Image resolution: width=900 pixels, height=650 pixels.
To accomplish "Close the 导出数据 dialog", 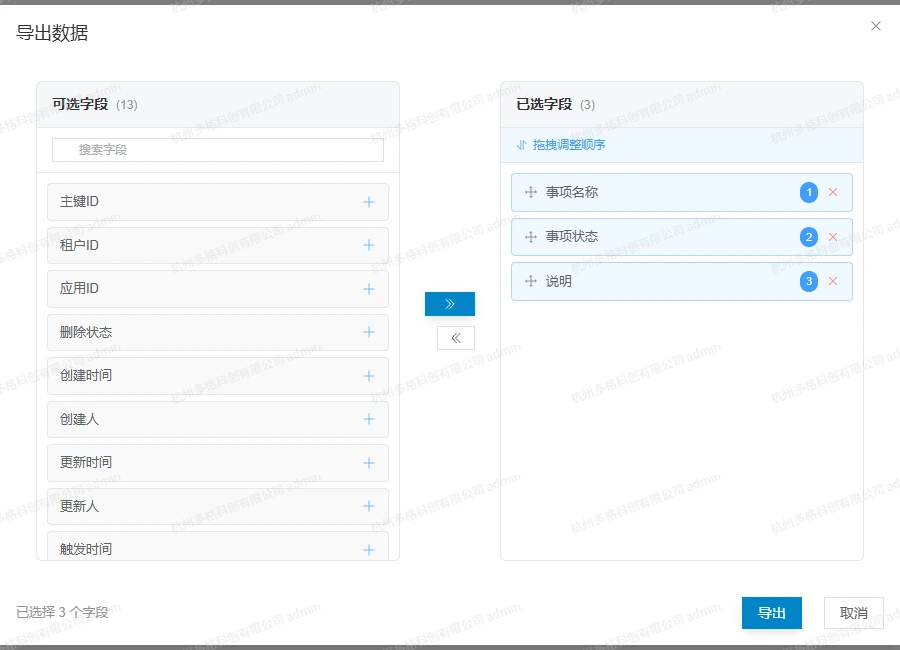I will click(x=875, y=26).
